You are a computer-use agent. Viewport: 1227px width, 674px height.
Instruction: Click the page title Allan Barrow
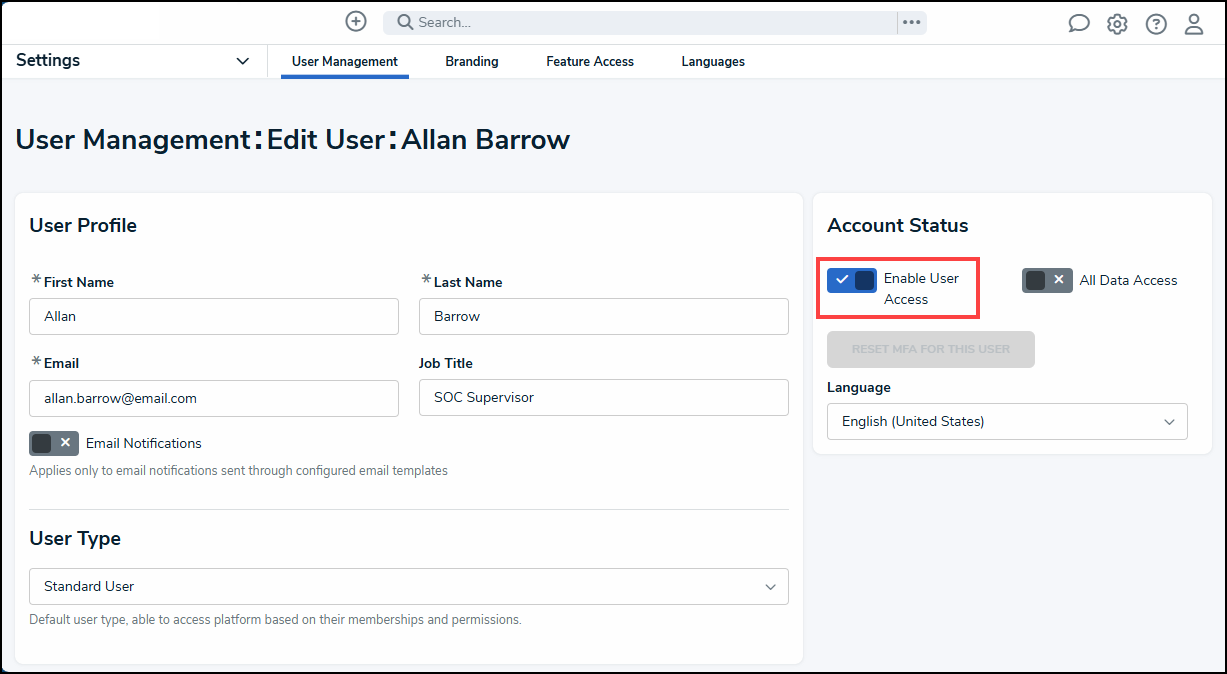click(486, 139)
